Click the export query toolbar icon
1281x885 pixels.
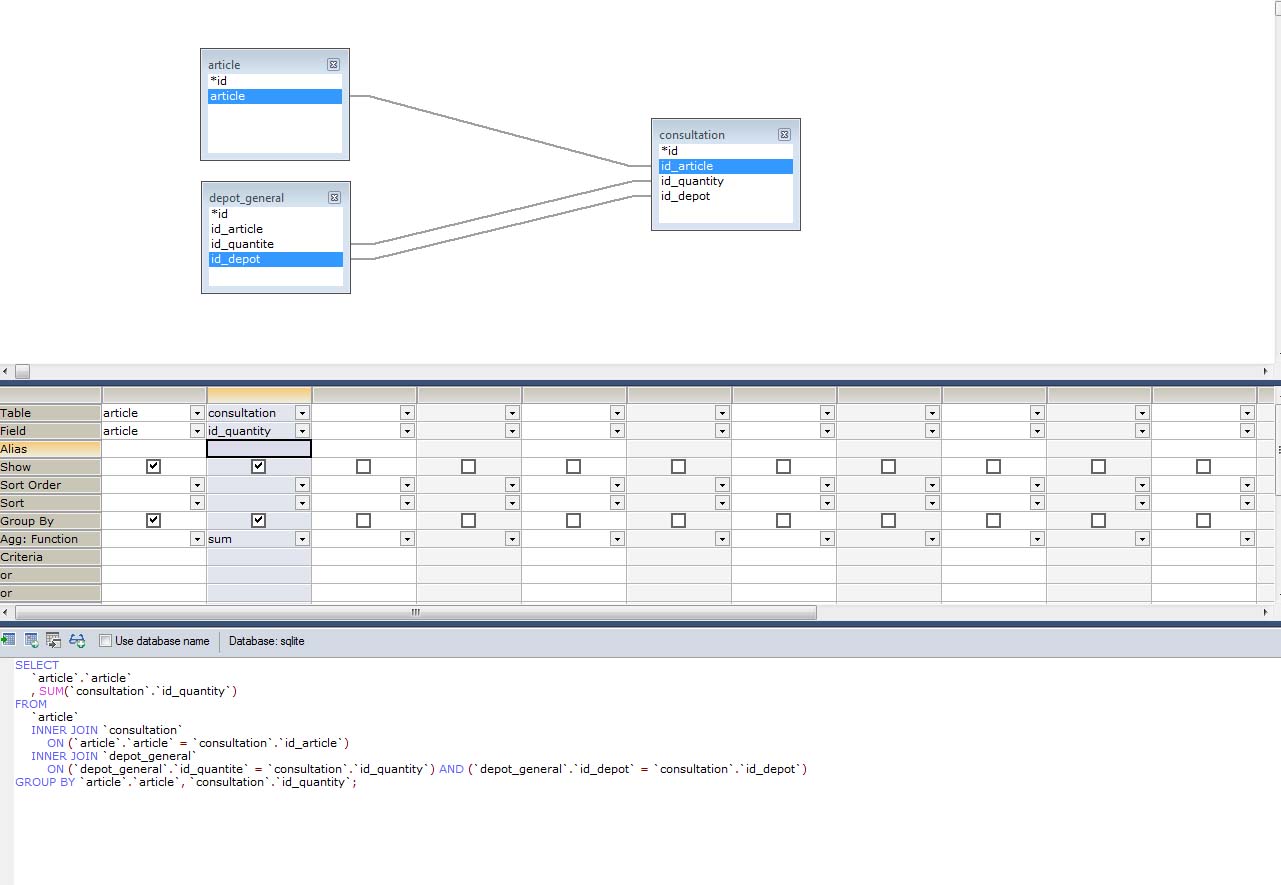point(53,640)
